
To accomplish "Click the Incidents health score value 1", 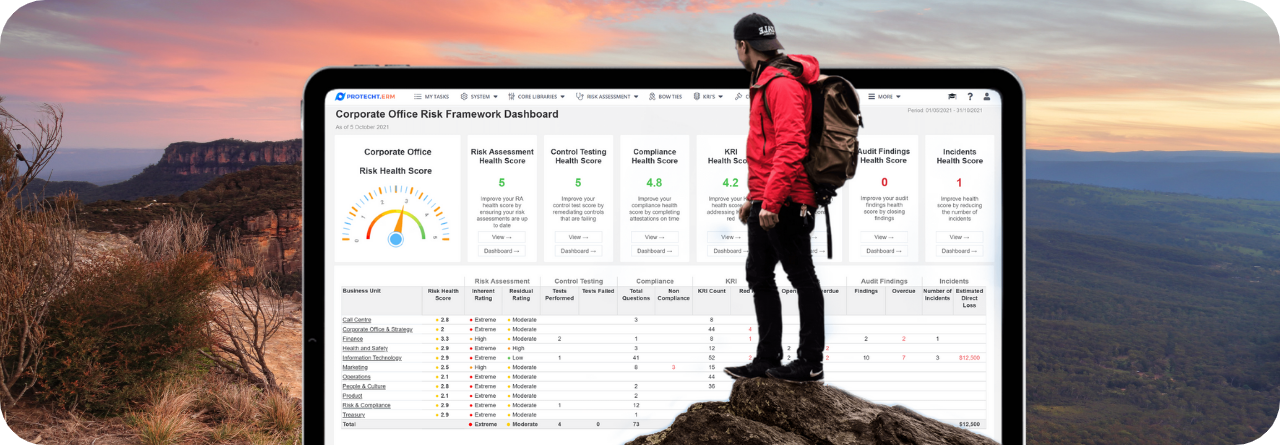I will (959, 182).
